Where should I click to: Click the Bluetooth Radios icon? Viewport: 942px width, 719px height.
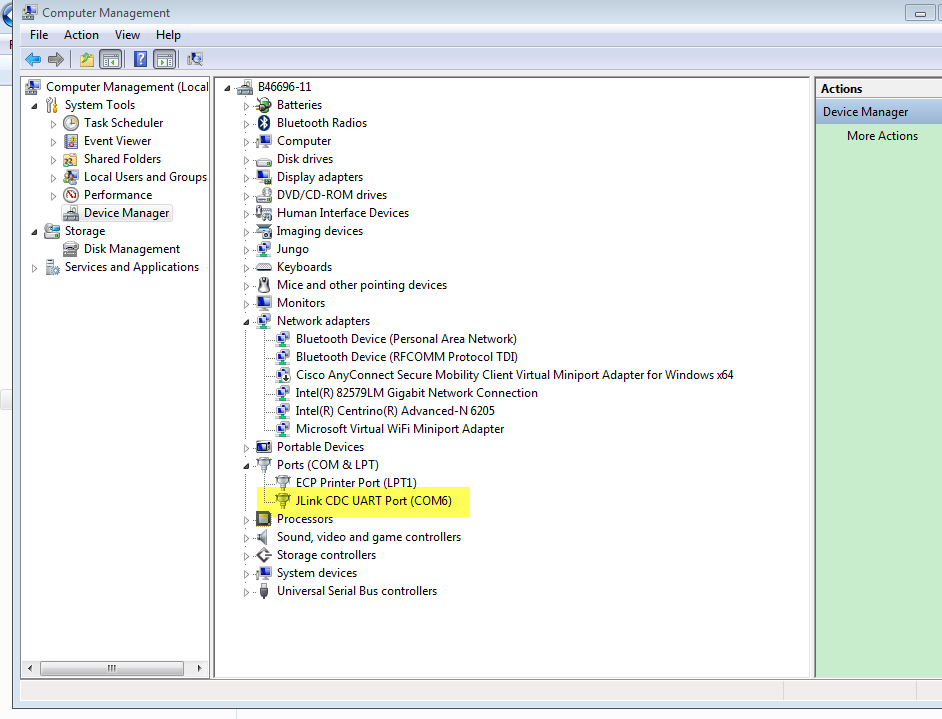264,123
